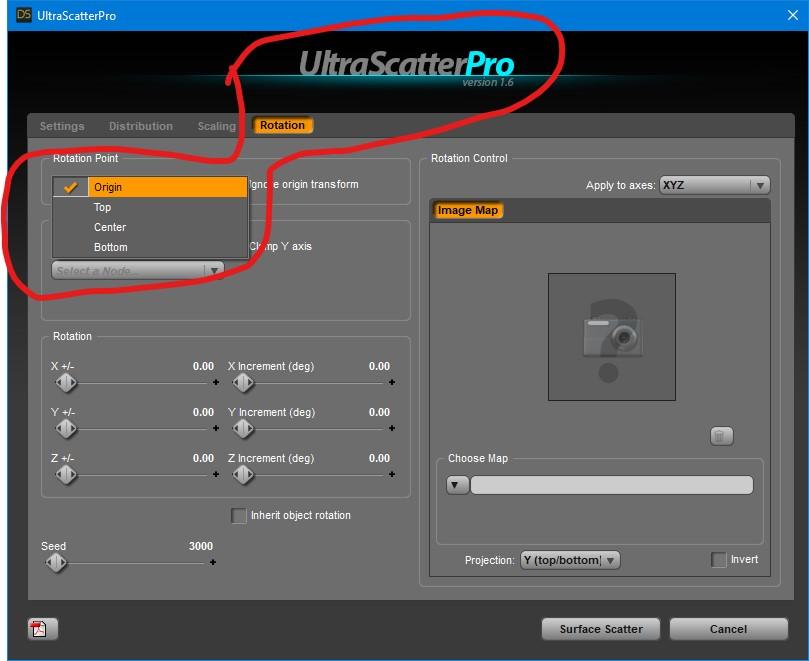Toggle the Invert checkbox
The height and width of the screenshot is (661, 809).
pyautogui.click(x=719, y=559)
